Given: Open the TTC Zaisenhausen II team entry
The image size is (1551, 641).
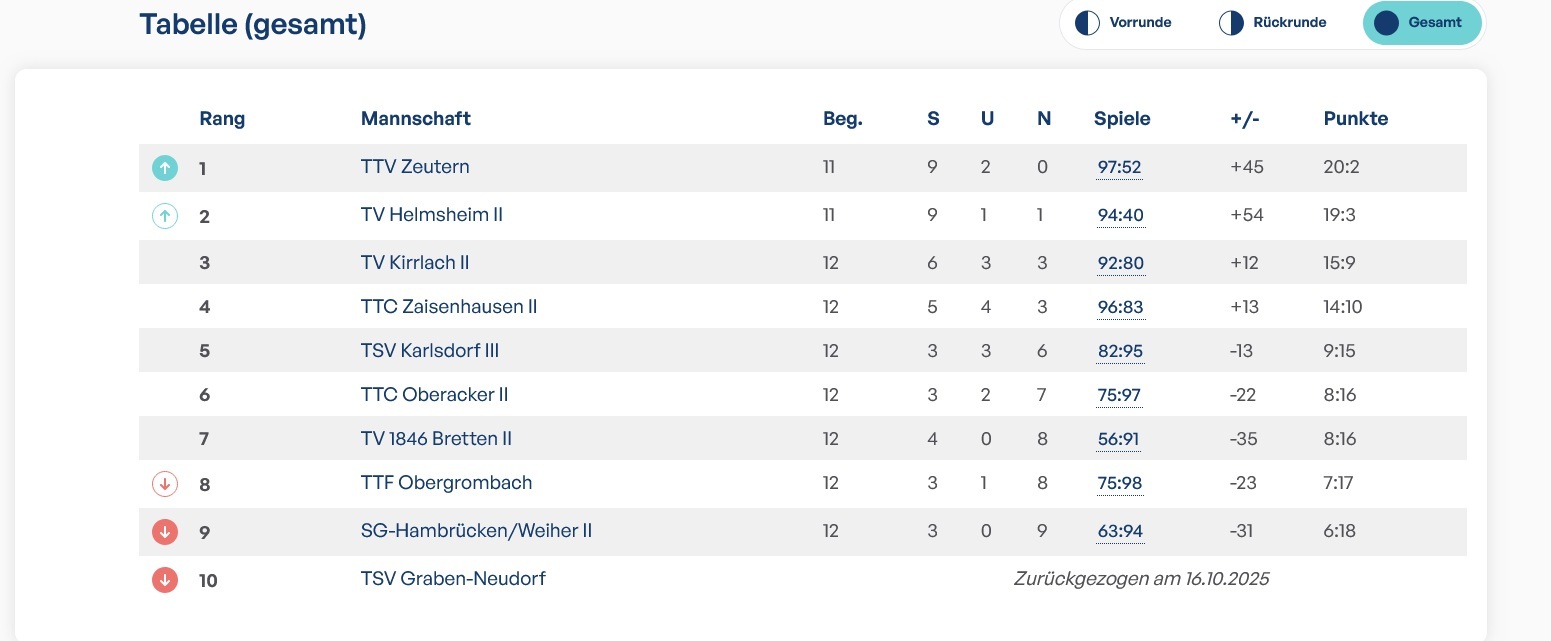Looking at the screenshot, I should 449,307.
